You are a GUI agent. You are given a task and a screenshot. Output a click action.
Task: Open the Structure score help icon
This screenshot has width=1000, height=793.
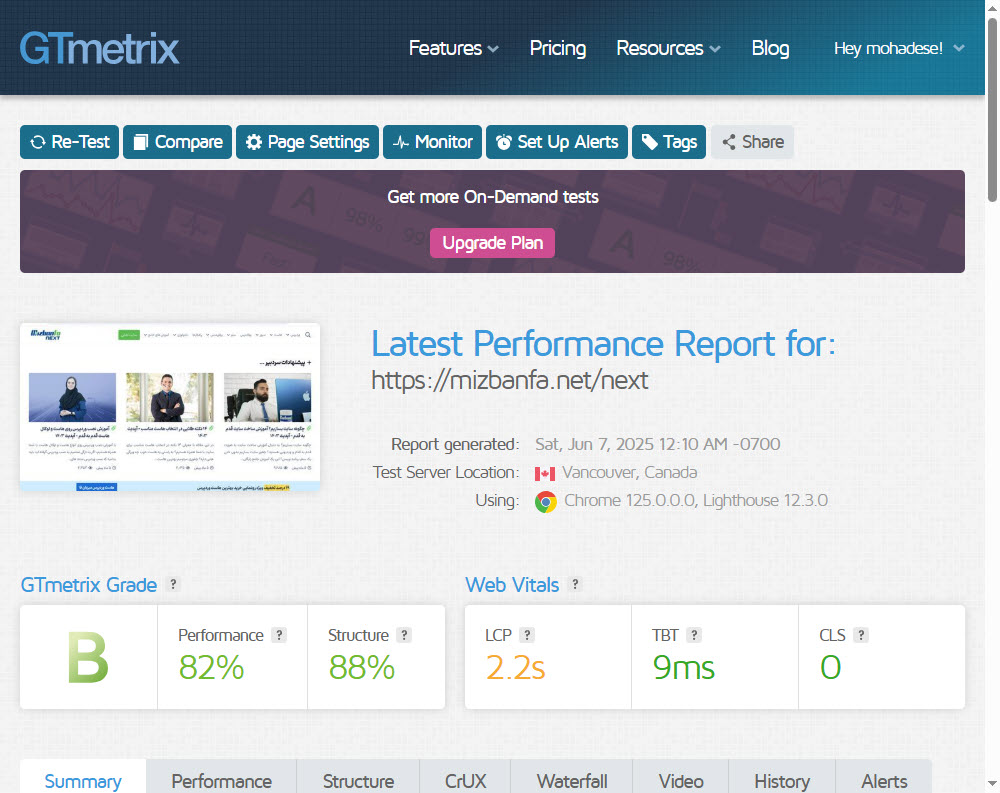[x=404, y=635]
